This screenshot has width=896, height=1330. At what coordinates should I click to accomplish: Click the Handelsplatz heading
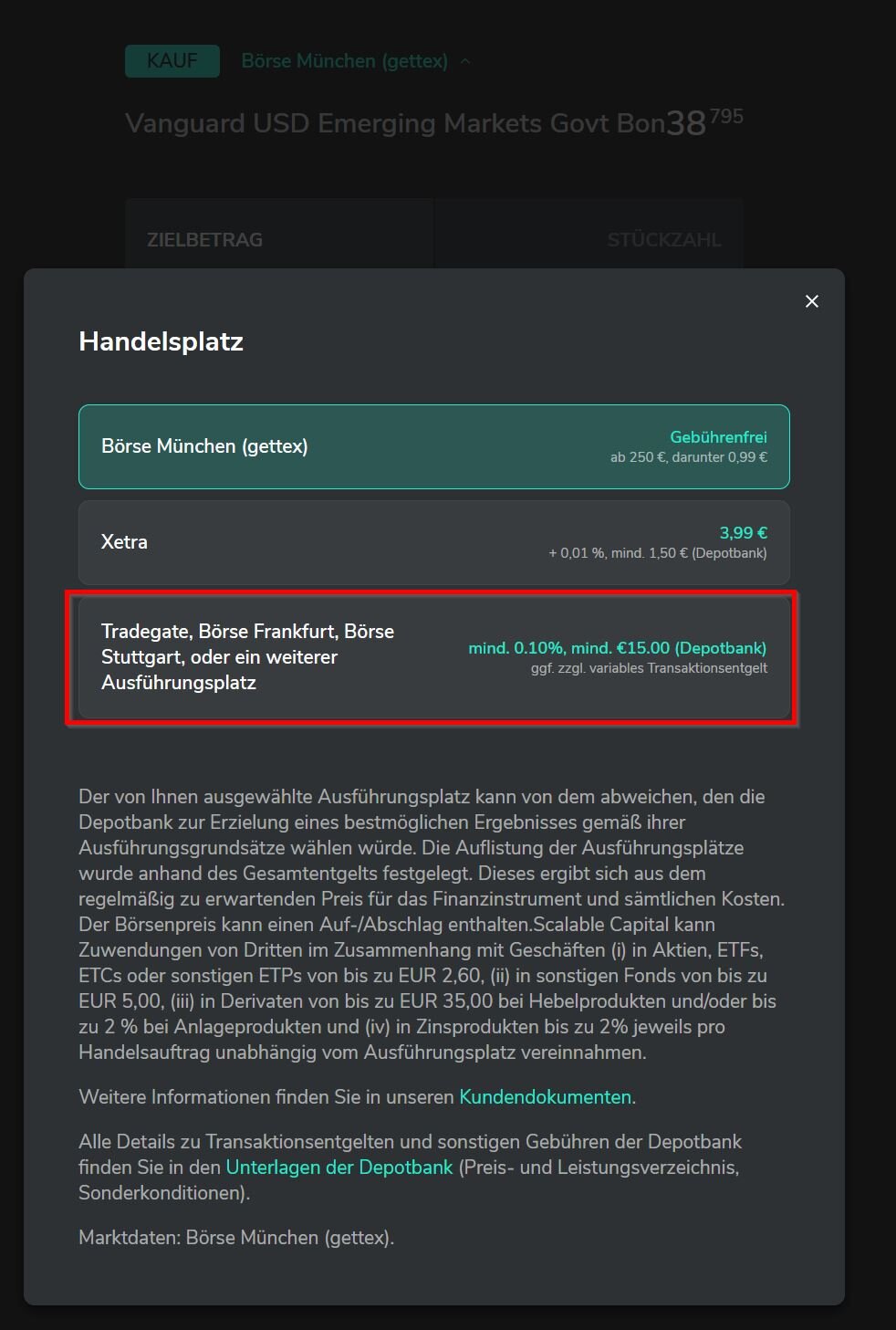pyautogui.click(x=161, y=341)
